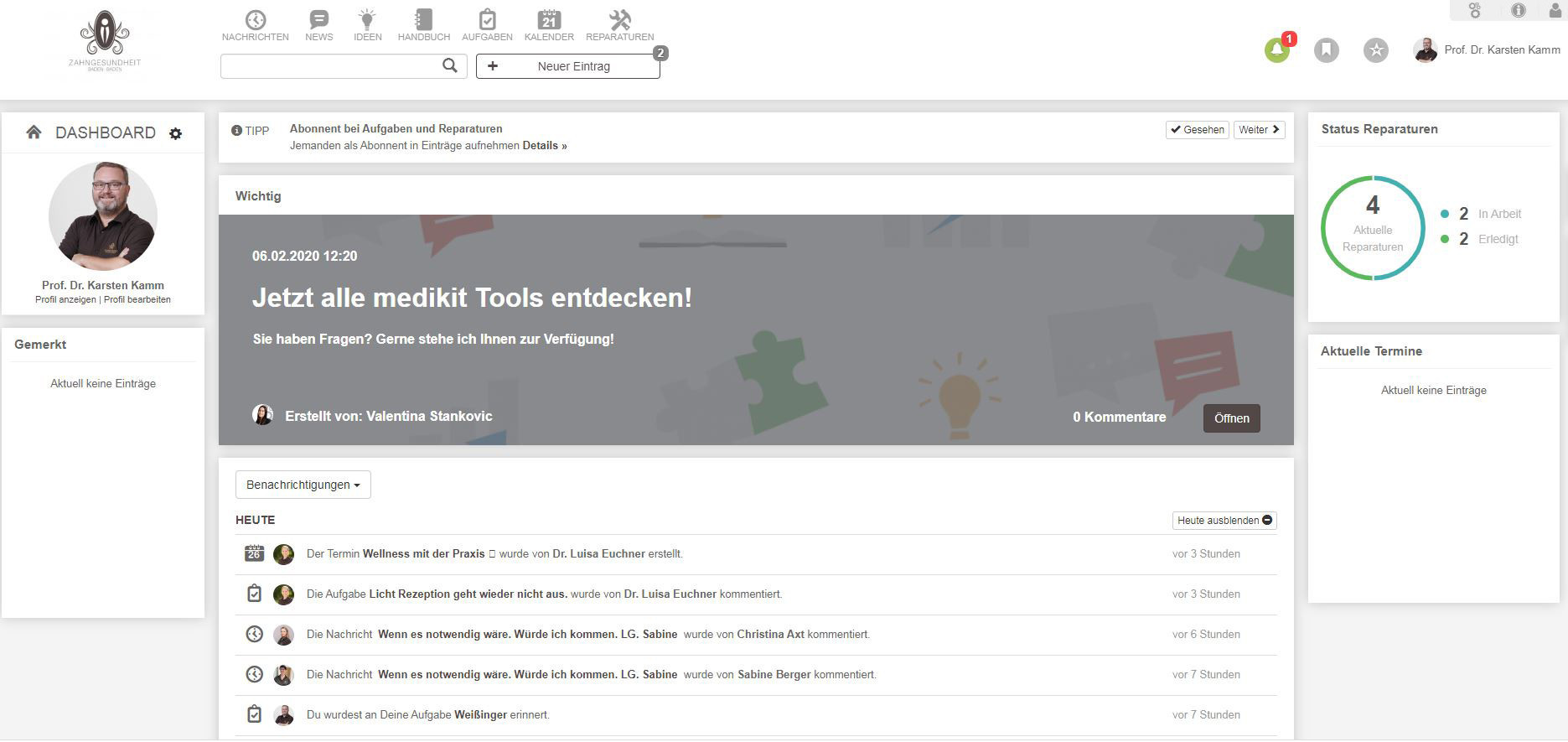Open the Details » link in the tip
The width and height of the screenshot is (1568, 742).
click(x=545, y=146)
